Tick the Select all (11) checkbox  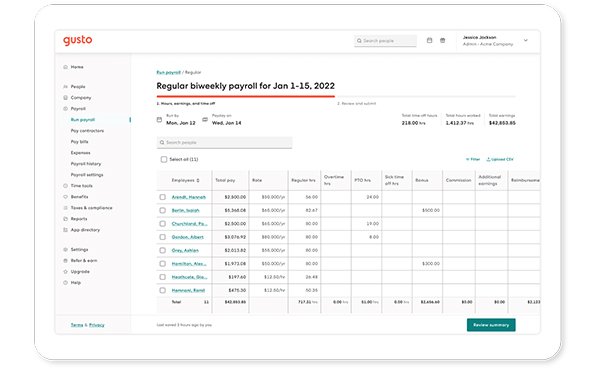(x=164, y=159)
